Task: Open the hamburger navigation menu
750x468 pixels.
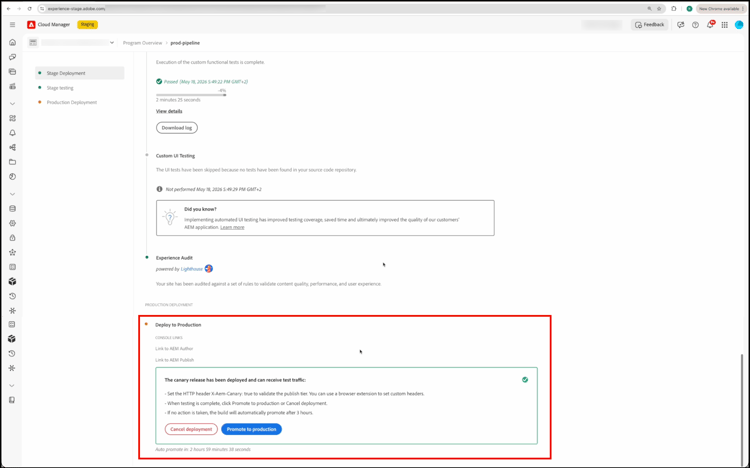Action: [x=12, y=24]
